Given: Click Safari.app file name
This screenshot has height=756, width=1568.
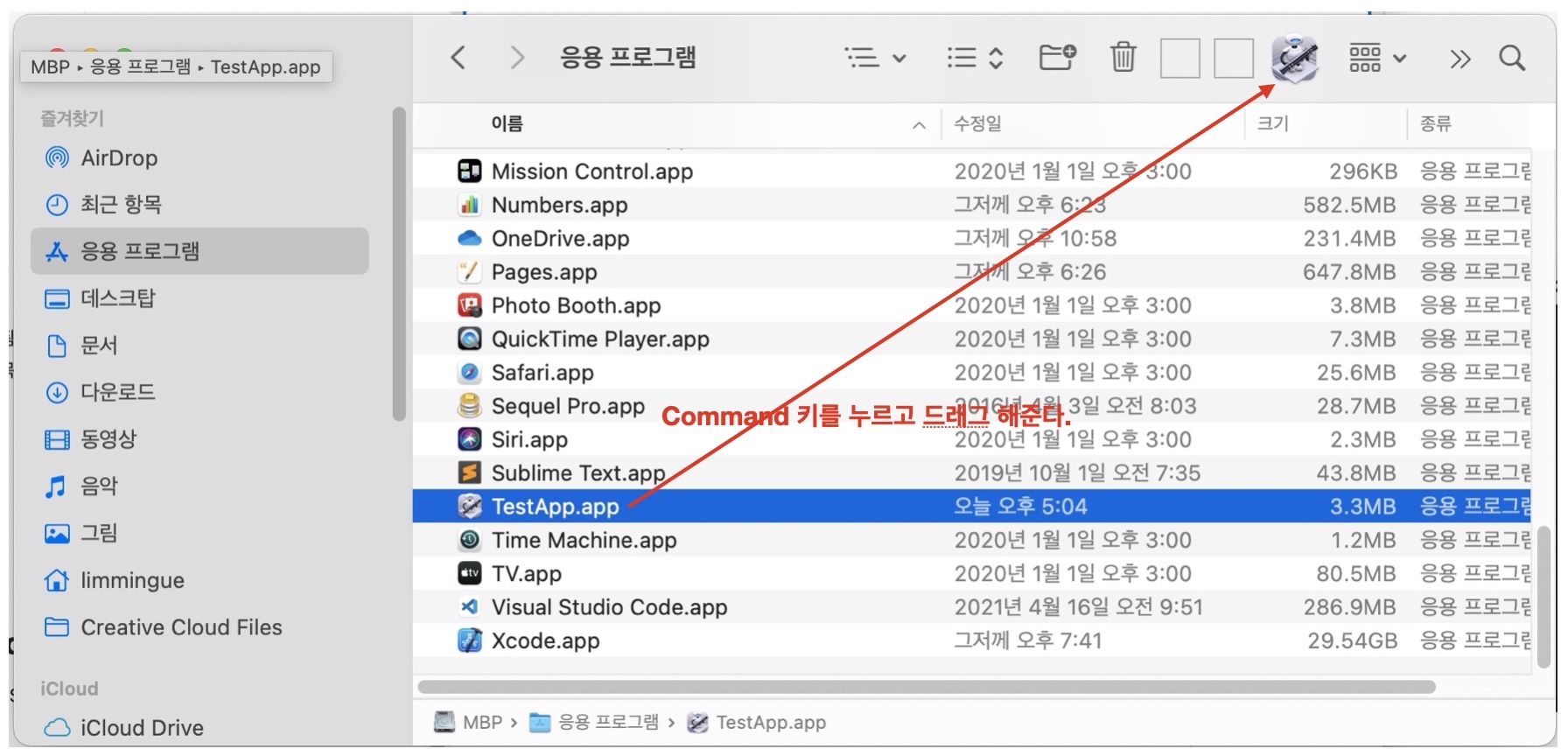Looking at the screenshot, I should [542, 373].
